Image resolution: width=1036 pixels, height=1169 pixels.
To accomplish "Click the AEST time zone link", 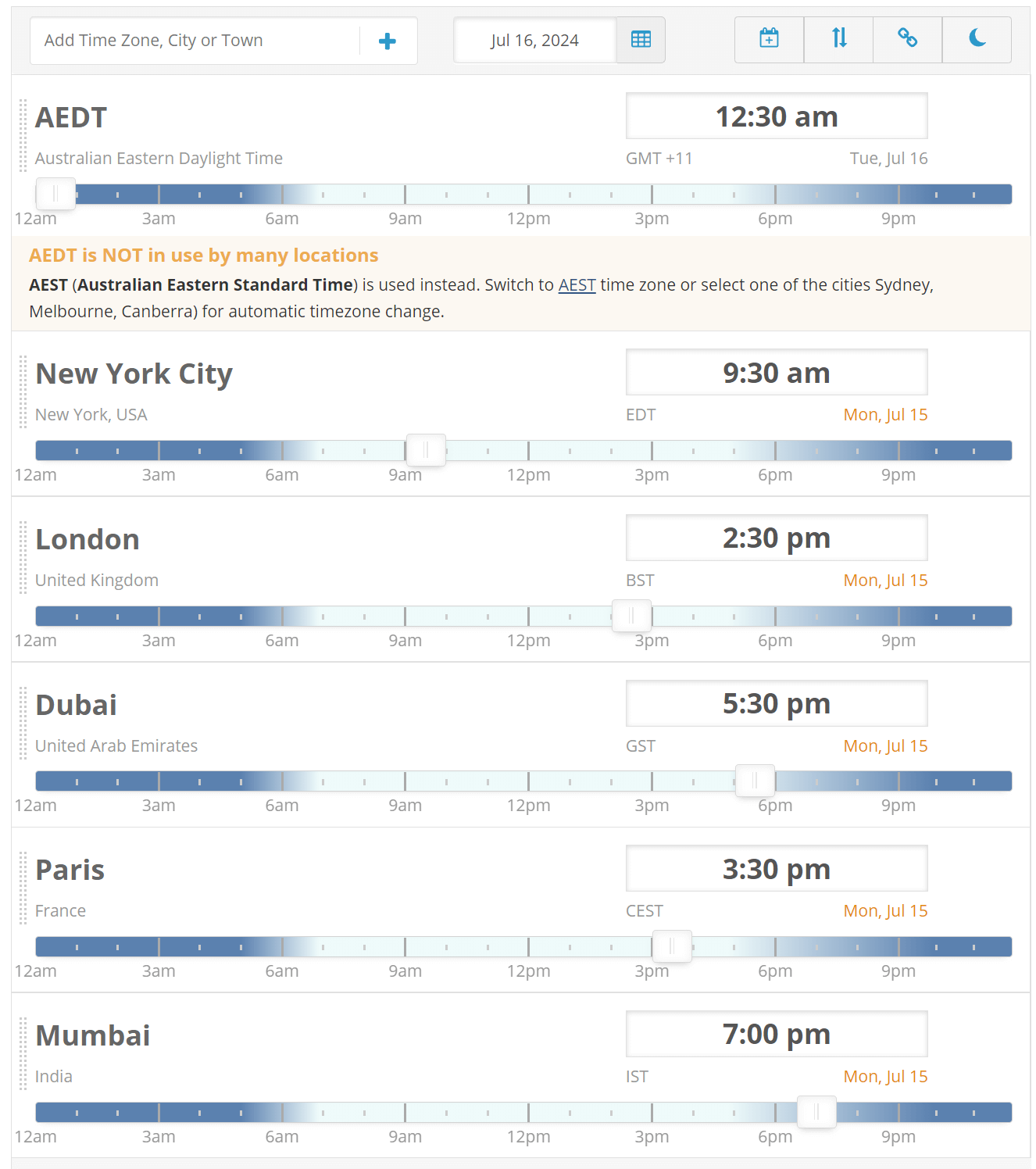I will pos(577,285).
